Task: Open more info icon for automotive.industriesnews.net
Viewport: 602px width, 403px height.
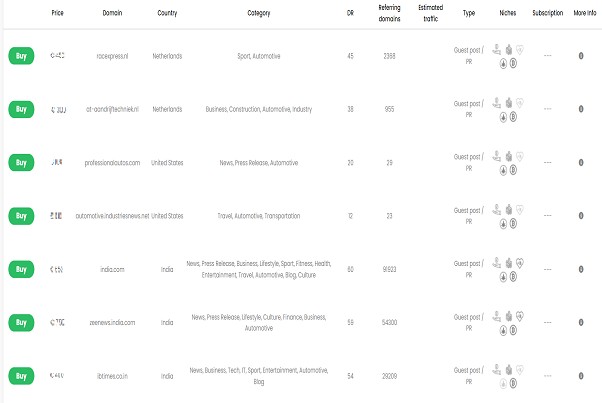Action: [581, 216]
